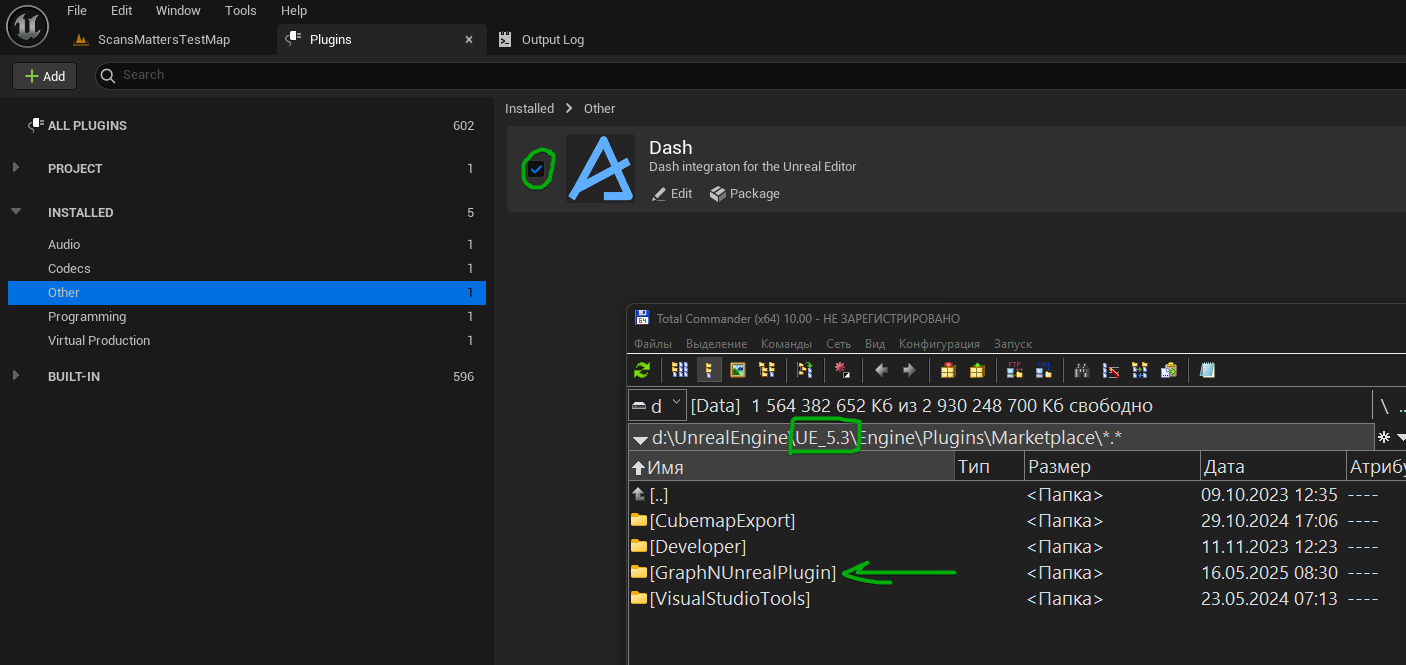Click the pencil icon beside Edit
The image size is (1406, 665).
point(658,194)
